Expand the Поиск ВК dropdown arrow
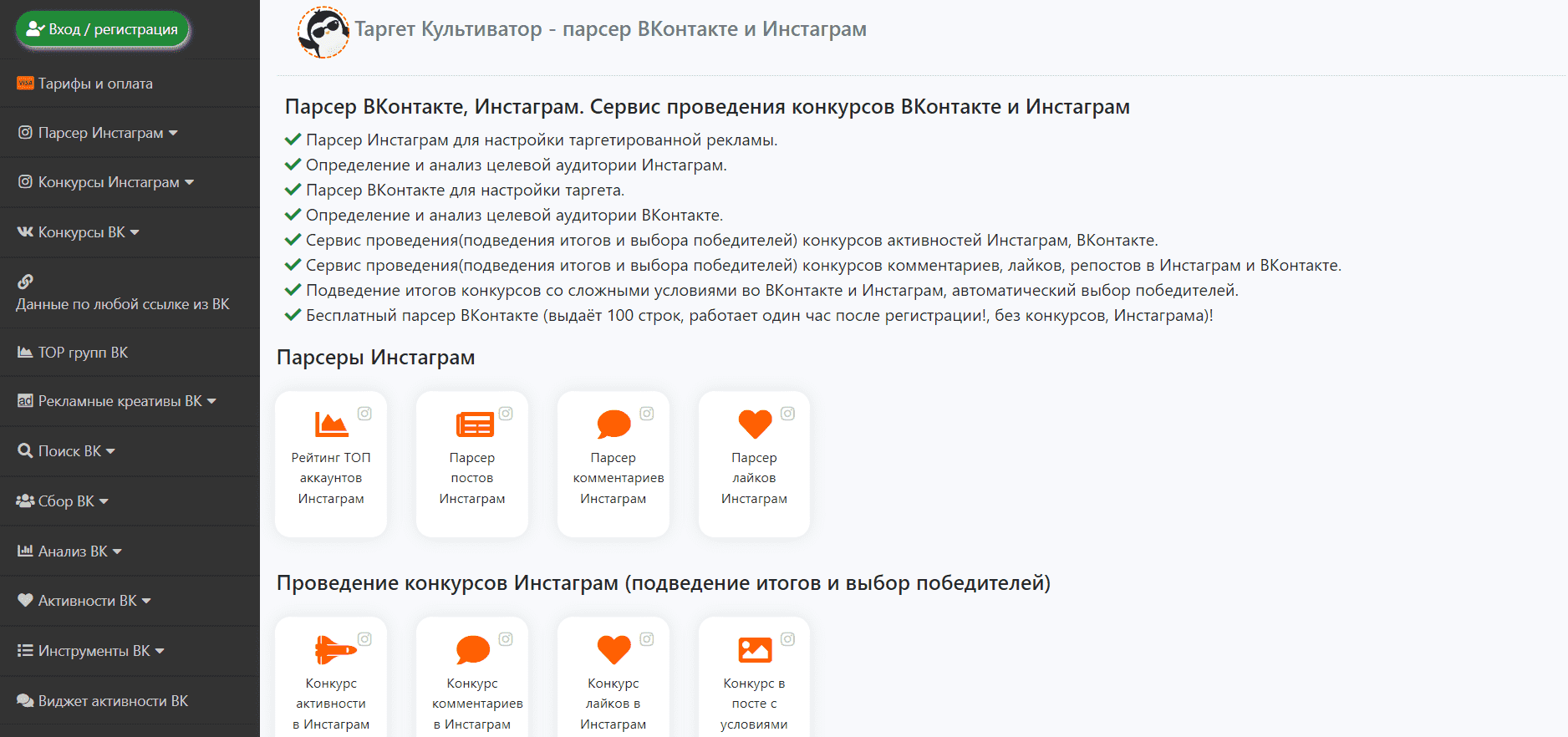The image size is (1568, 737). point(110,451)
